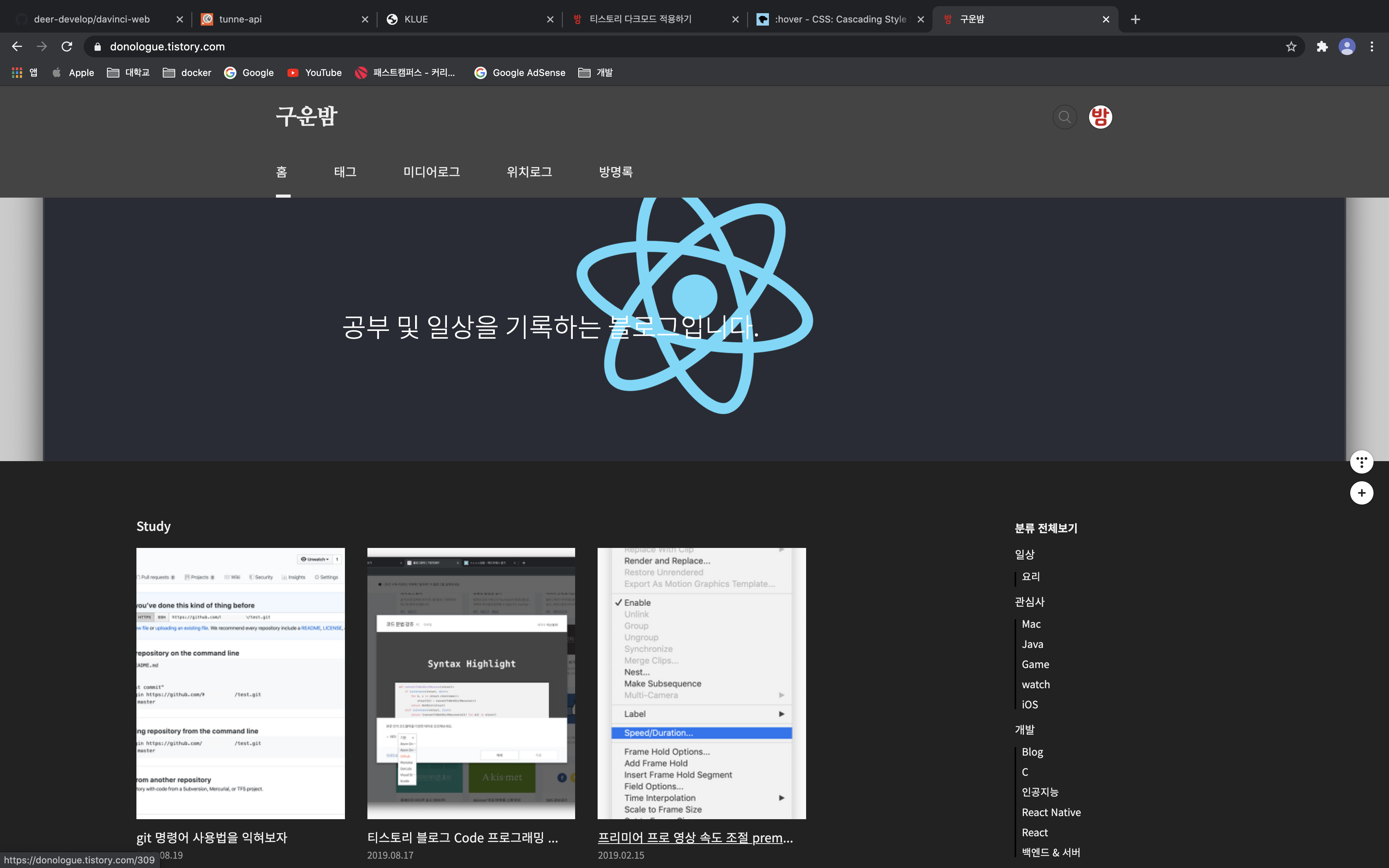The height and width of the screenshot is (868, 1389).
Task: Click the floating plus button
Action: click(x=1361, y=493)
